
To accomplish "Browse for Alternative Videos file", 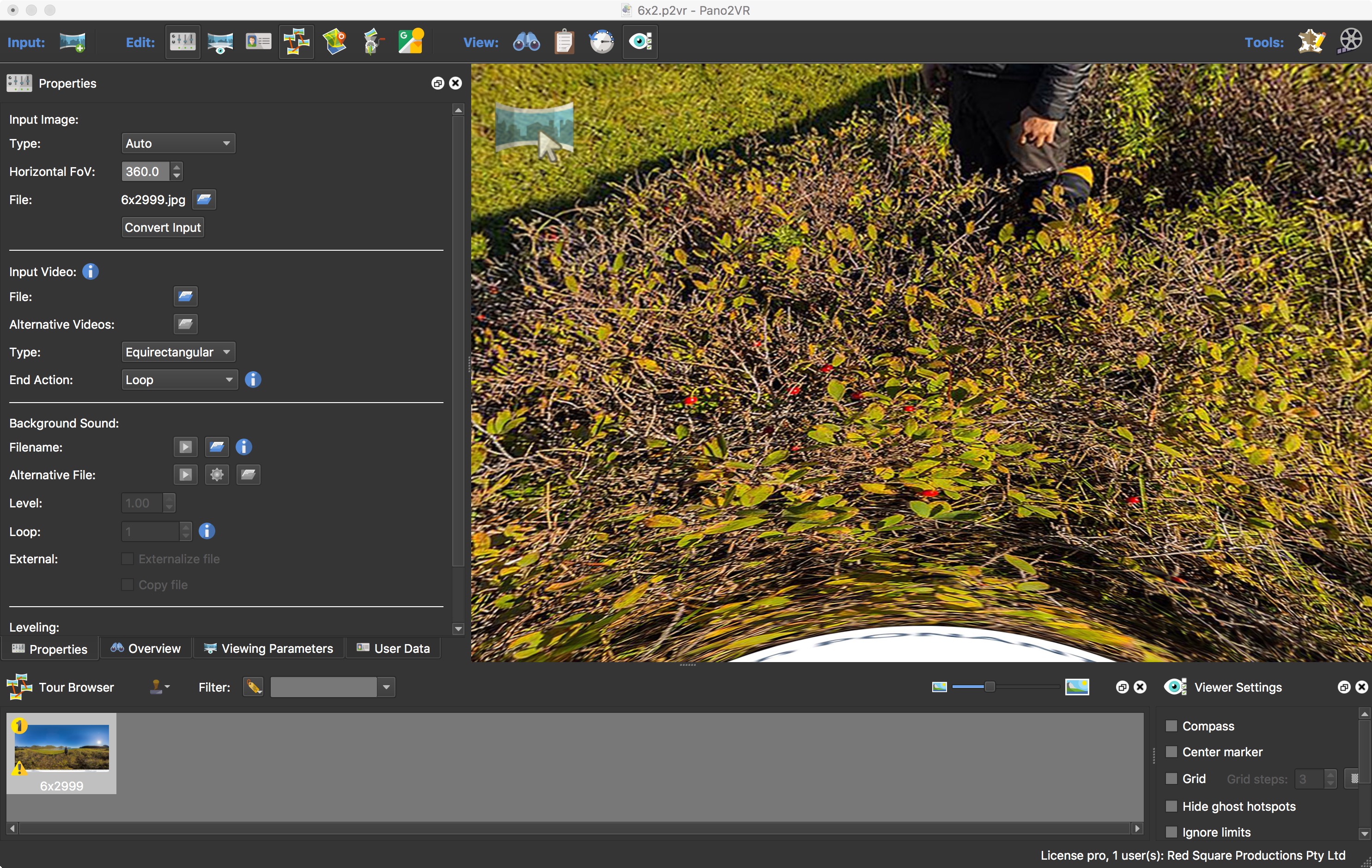I will (x=185, y=324).
